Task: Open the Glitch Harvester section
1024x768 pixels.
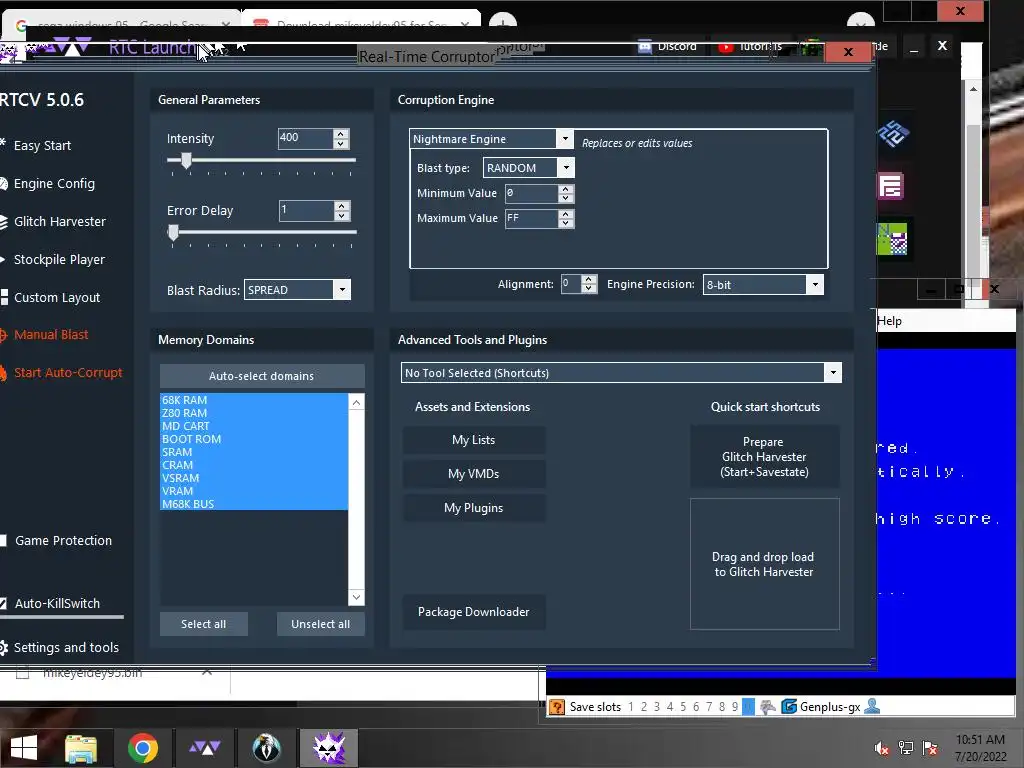Action: [59, 221]
